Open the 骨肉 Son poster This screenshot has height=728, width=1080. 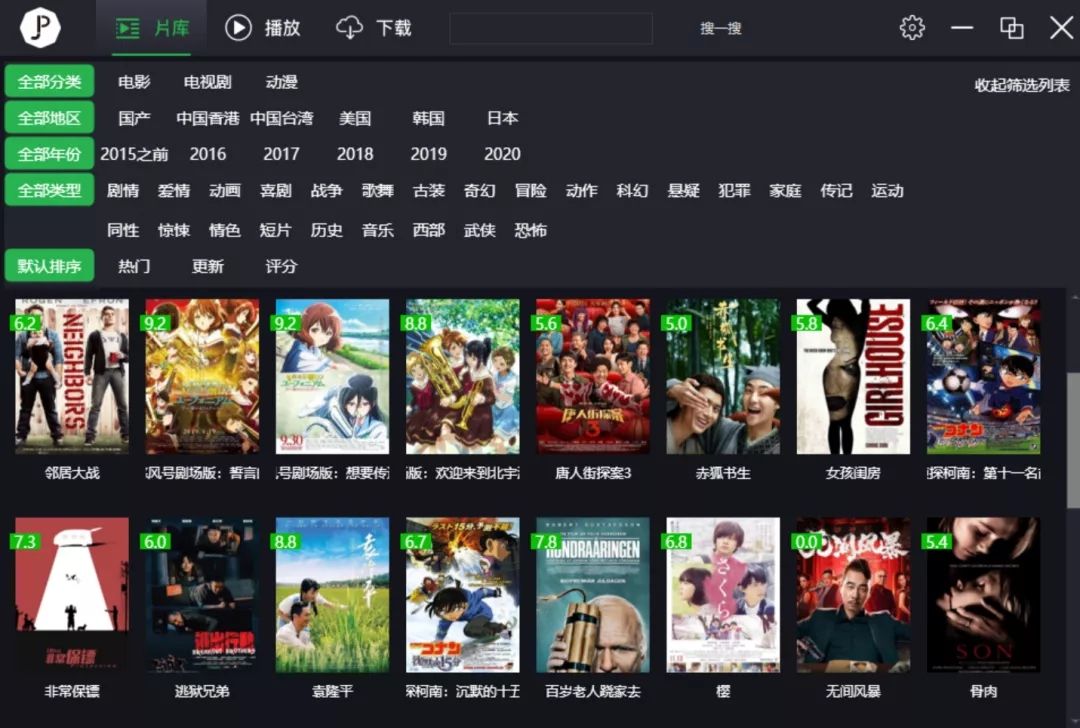[x=984, y=594]
